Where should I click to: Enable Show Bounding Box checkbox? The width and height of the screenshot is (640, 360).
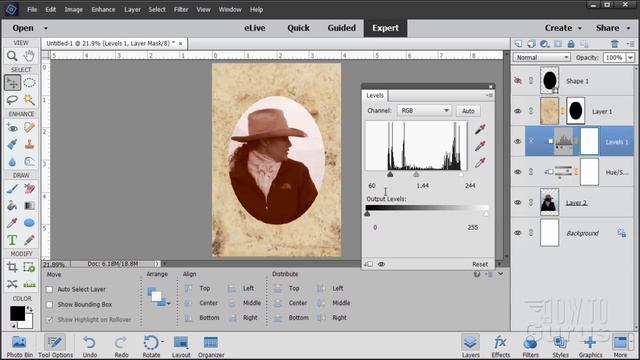tap(50, 304)
